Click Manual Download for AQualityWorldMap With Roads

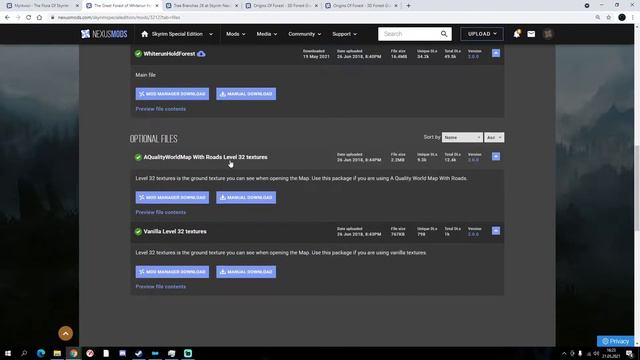coord(246,198)
